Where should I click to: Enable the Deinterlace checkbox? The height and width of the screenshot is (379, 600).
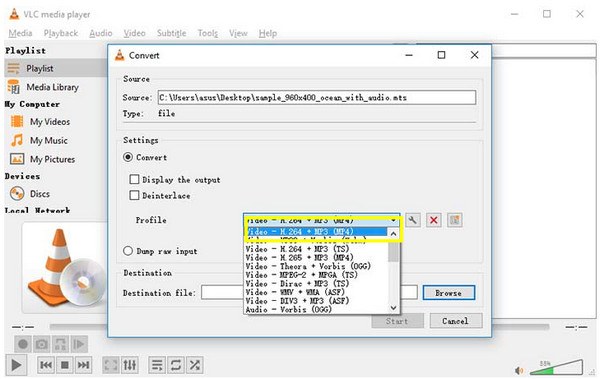(x=134, y=196)
